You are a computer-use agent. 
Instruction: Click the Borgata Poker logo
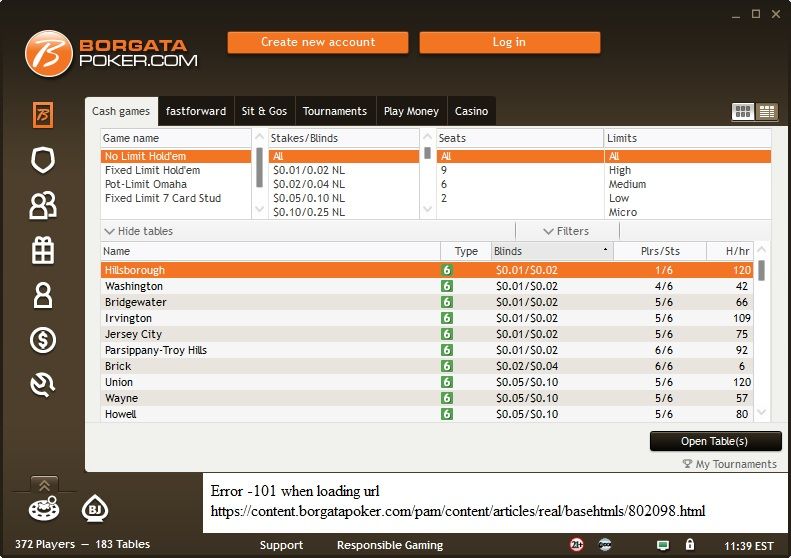click(111, 54)
